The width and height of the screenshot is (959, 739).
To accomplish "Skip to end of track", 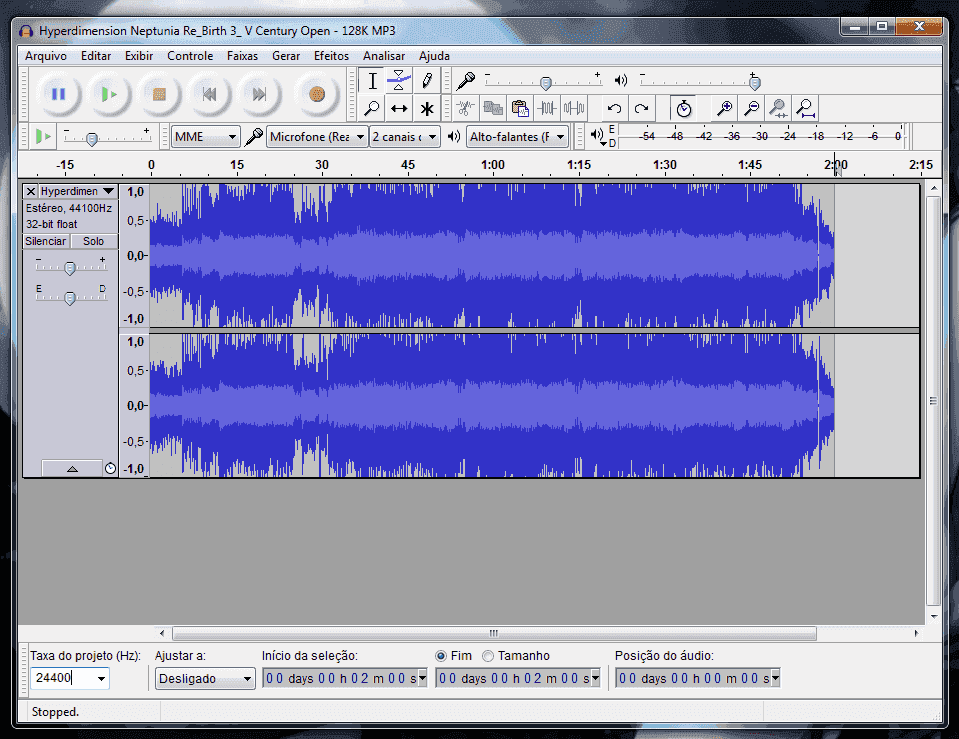I will point(259,94).
